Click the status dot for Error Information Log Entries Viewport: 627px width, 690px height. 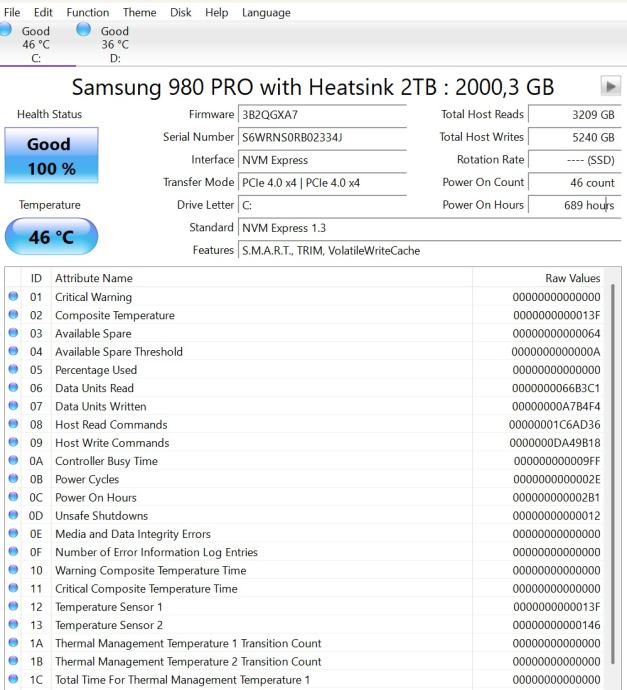tap(13, 551)
